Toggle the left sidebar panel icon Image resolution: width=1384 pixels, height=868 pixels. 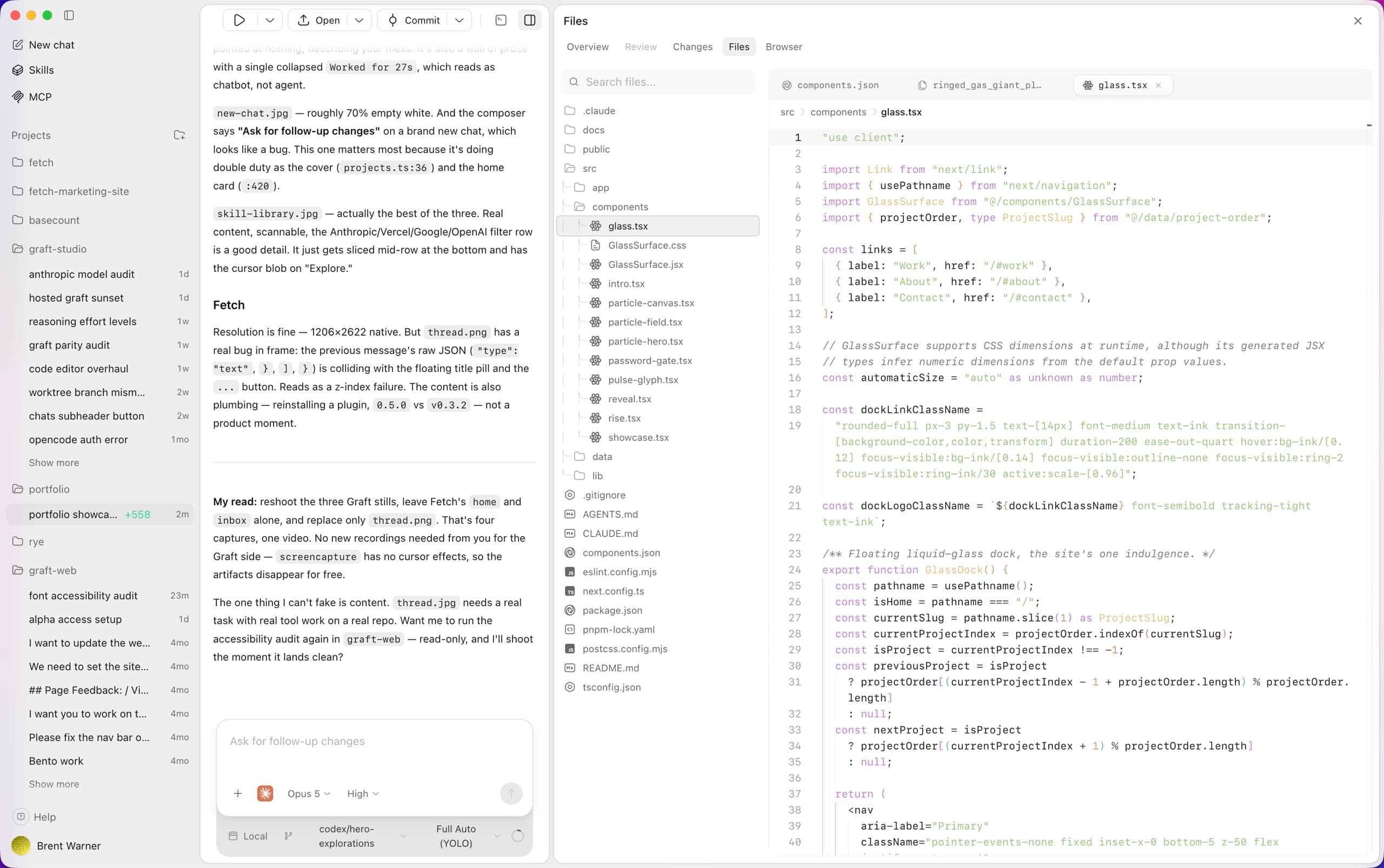pos(69,16)
